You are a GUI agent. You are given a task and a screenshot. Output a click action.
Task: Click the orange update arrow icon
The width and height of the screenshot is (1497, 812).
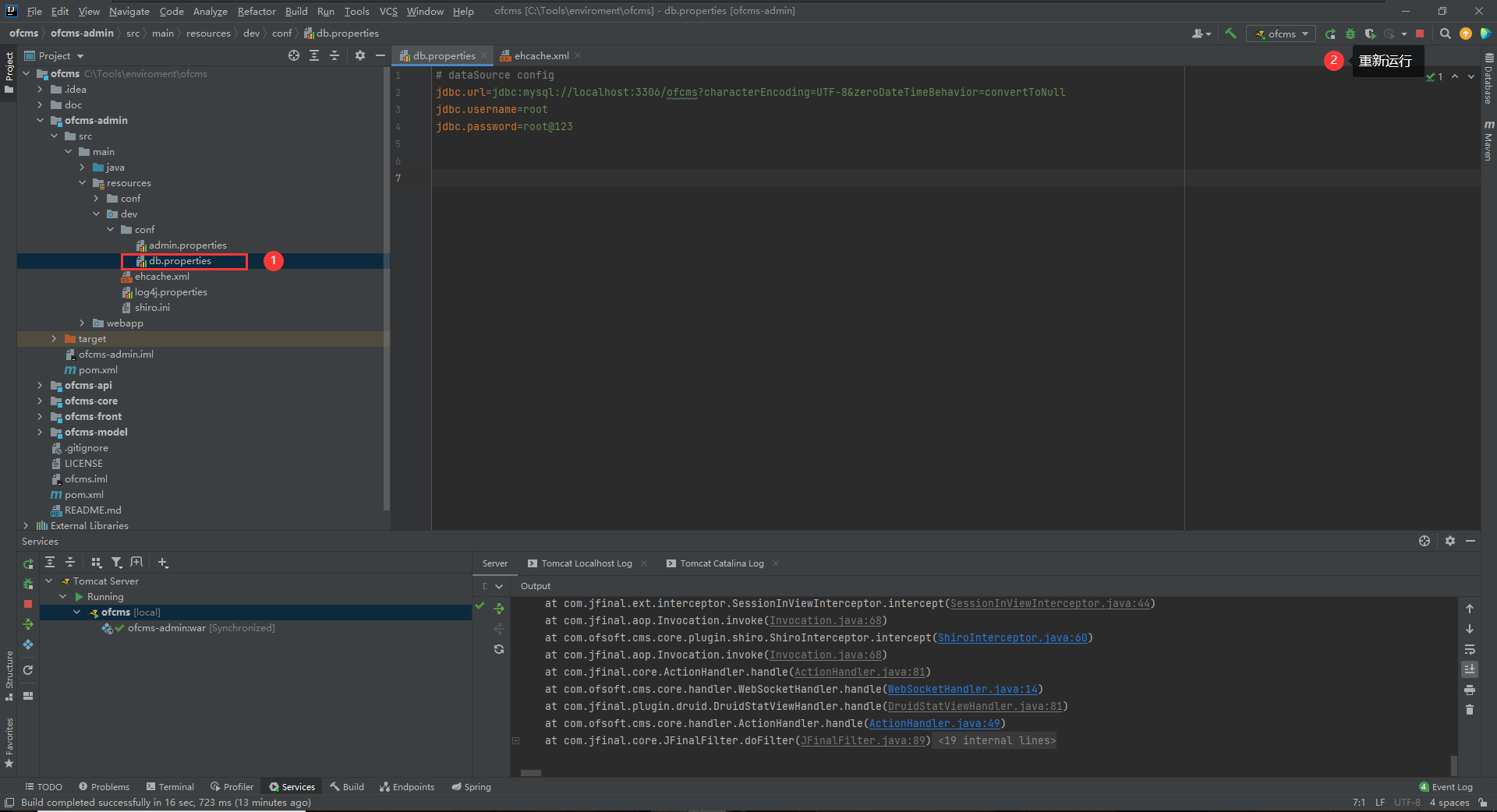click(1466, 34)
